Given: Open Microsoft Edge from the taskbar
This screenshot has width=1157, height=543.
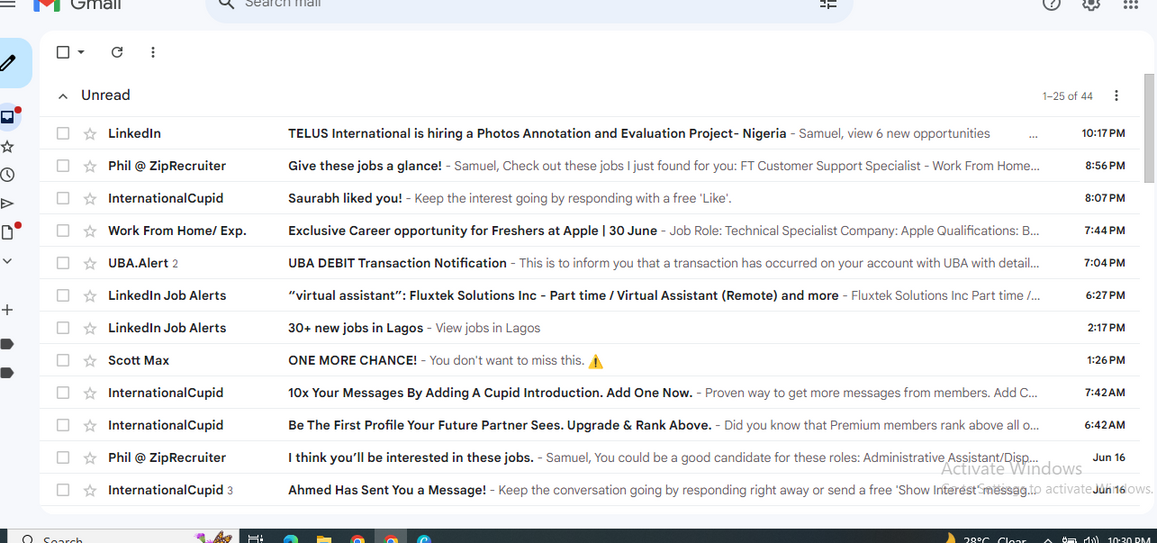Looking at the screenshot, I should point(290,539).
